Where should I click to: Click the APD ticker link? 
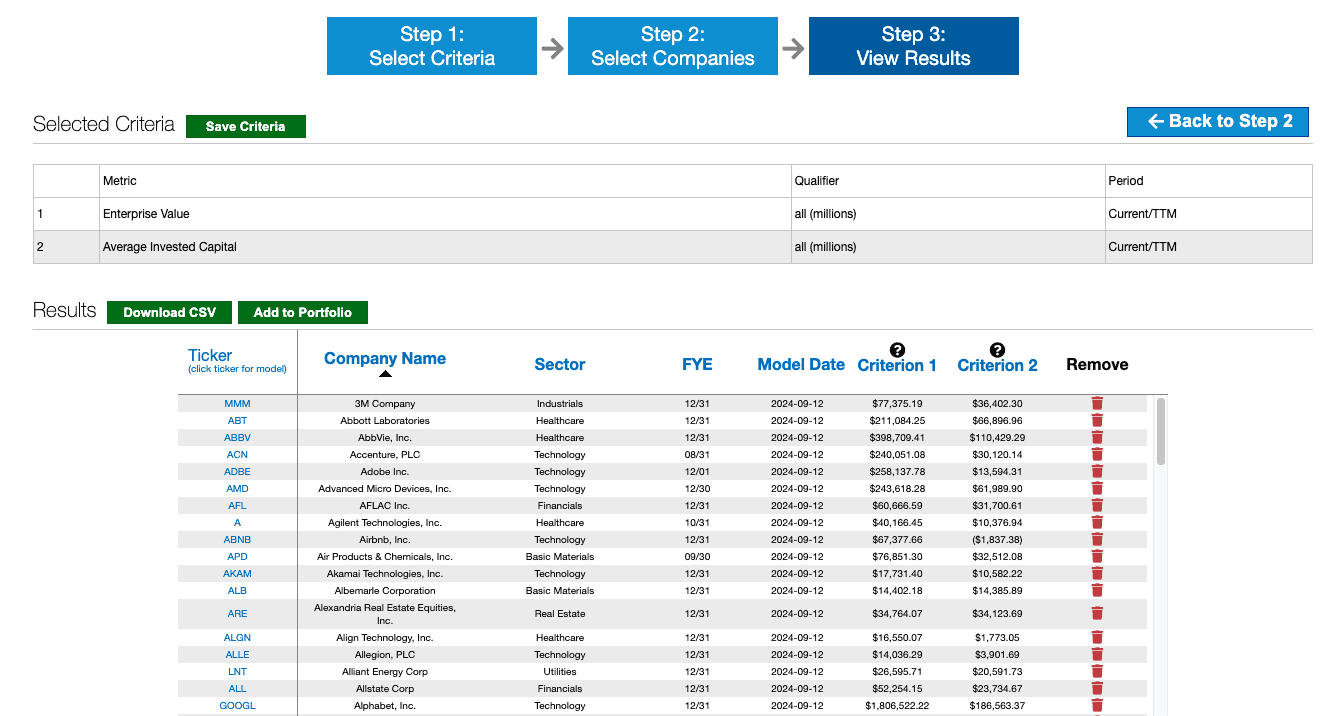click(237, 557)
